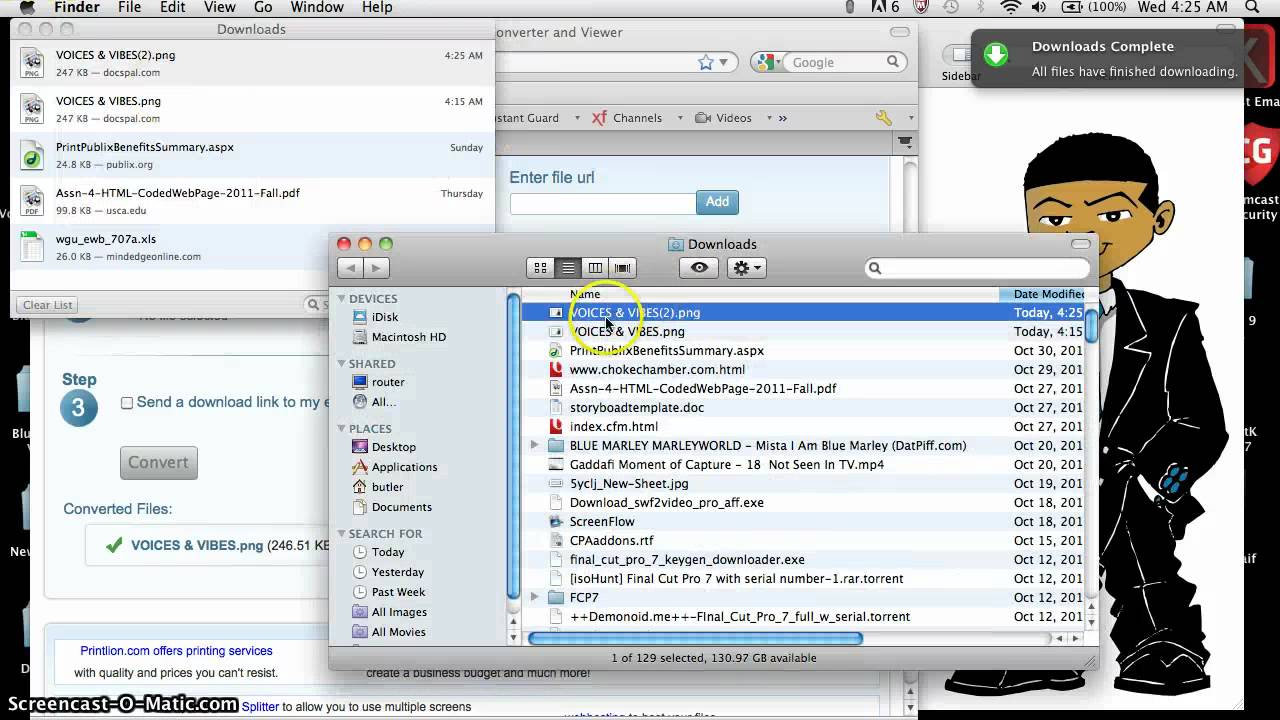Open the Go menu
Viewport: 1280px width, 720px height.
point(263,8)
